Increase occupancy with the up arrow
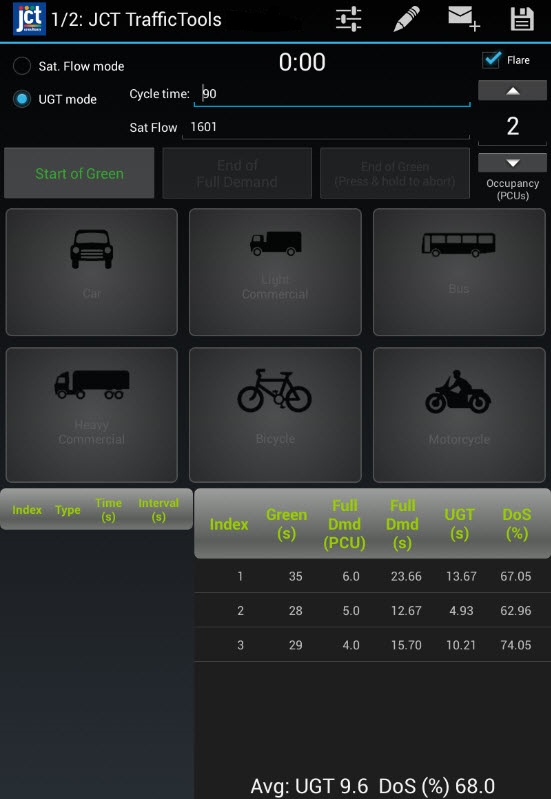The image size is (551, 799). [x=512, y=91]
